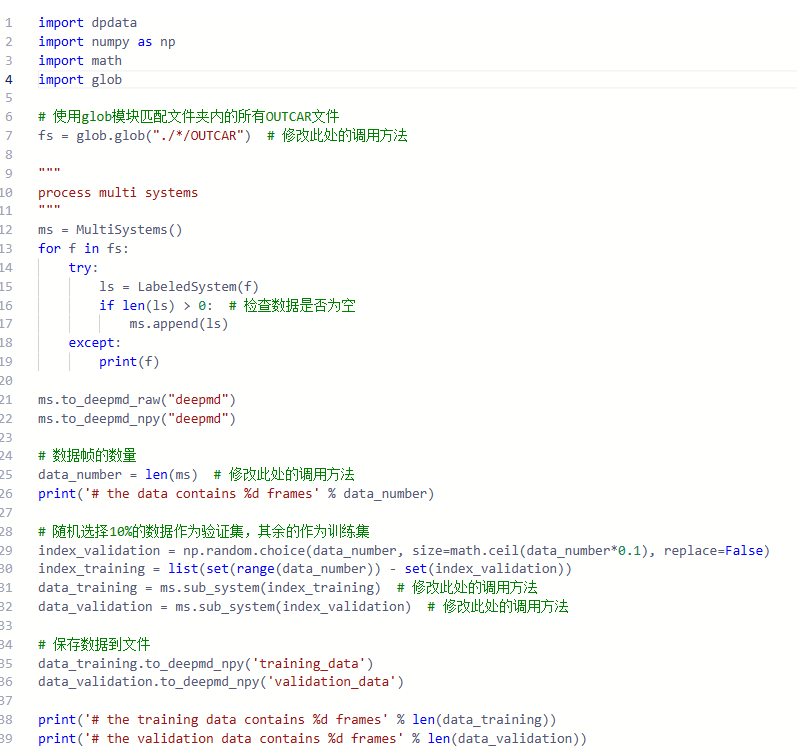Click the 'process multi systems' docstring text
This screenshot has height=756, width=797.
[x=118, y=192]
